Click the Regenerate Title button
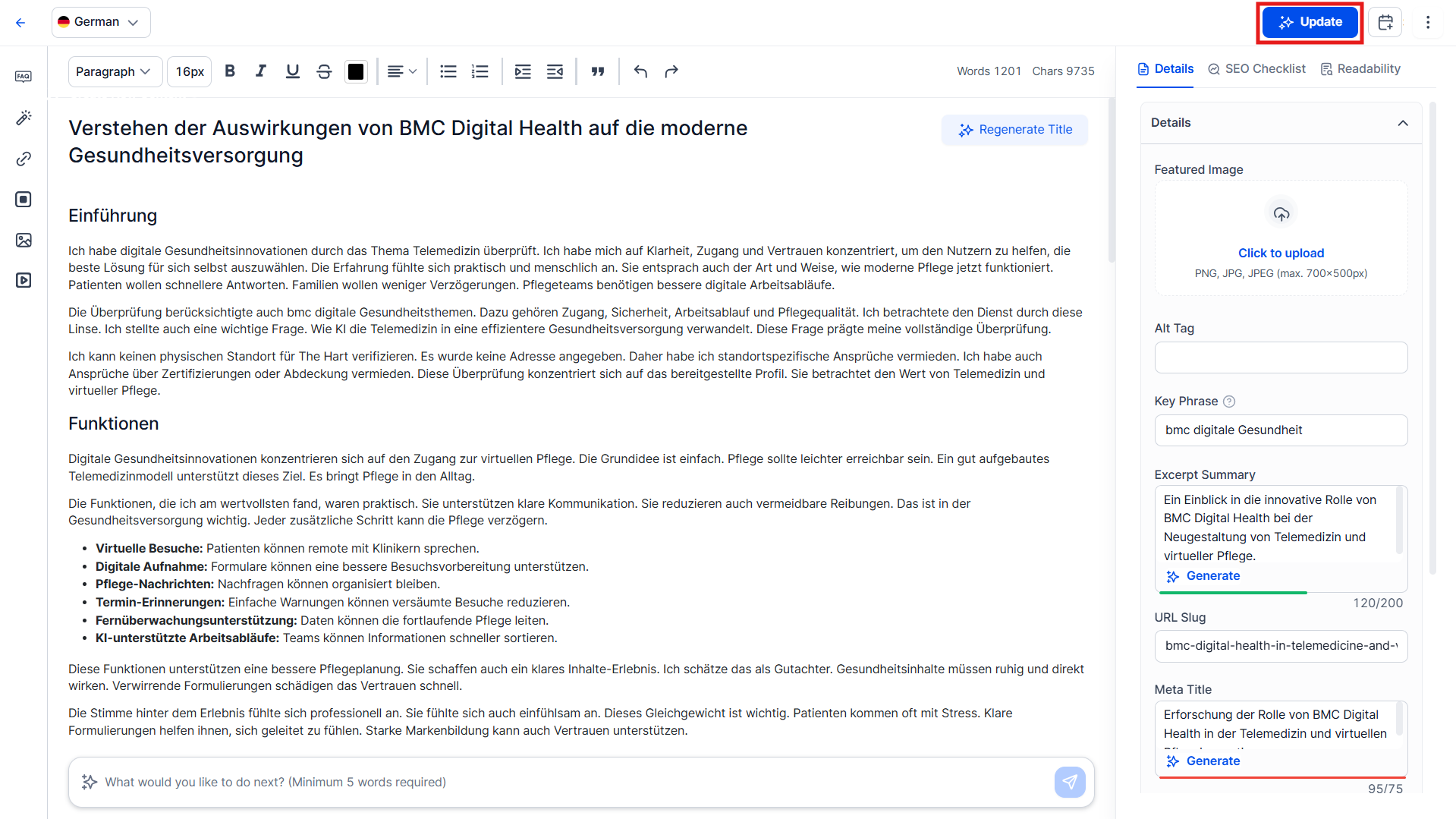The image size is (1456, 819). [x=1014, y=130]
